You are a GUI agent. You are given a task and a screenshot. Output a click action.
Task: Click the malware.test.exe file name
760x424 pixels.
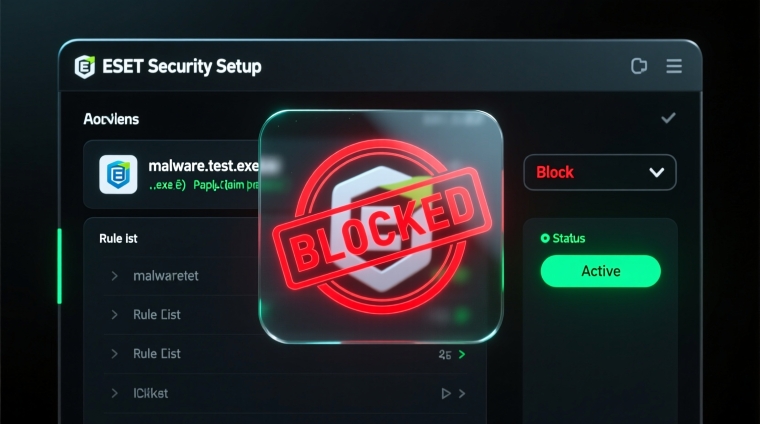click(x=201, y=165)
